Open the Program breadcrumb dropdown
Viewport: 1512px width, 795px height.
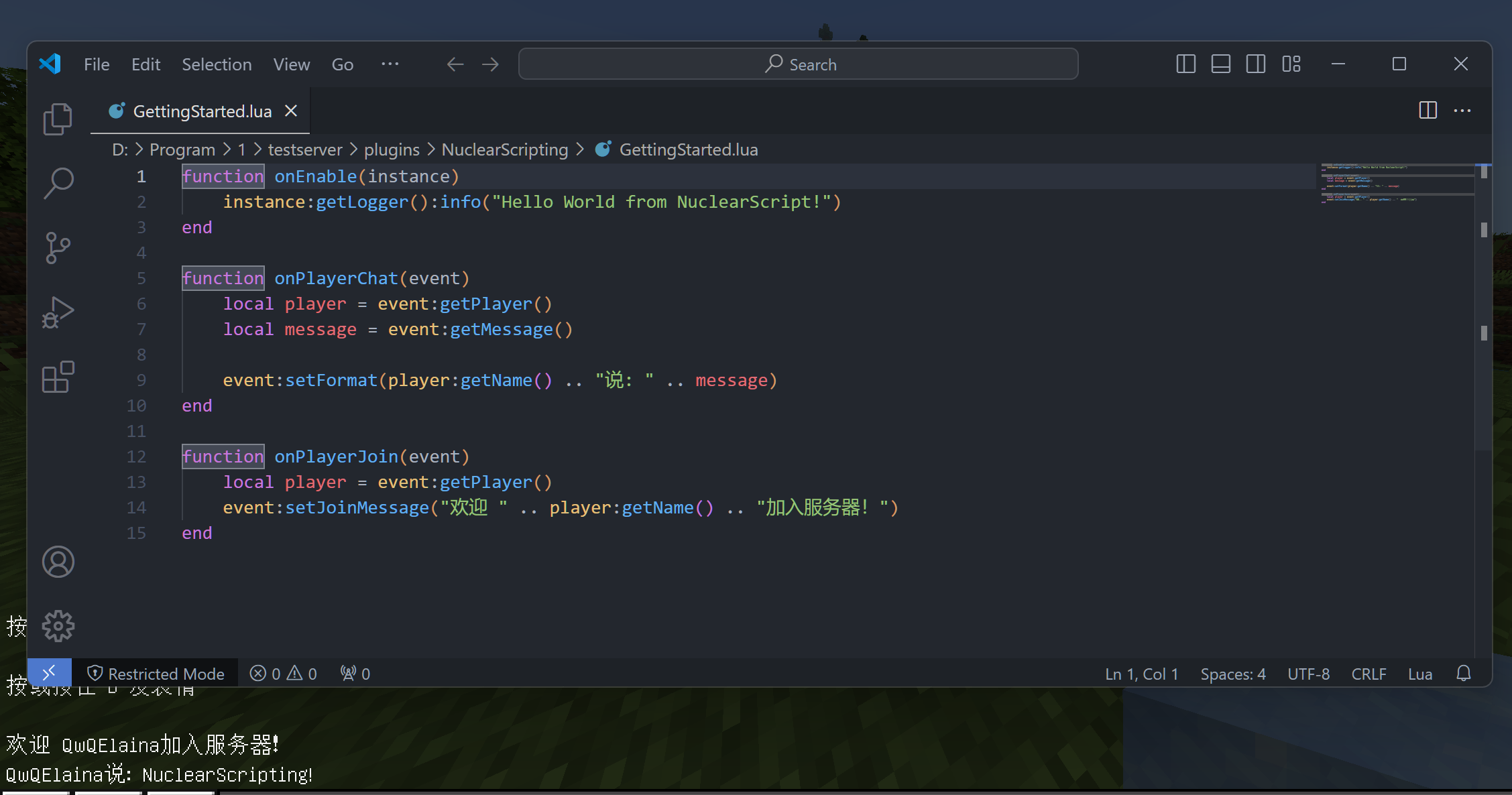point(182,149)
